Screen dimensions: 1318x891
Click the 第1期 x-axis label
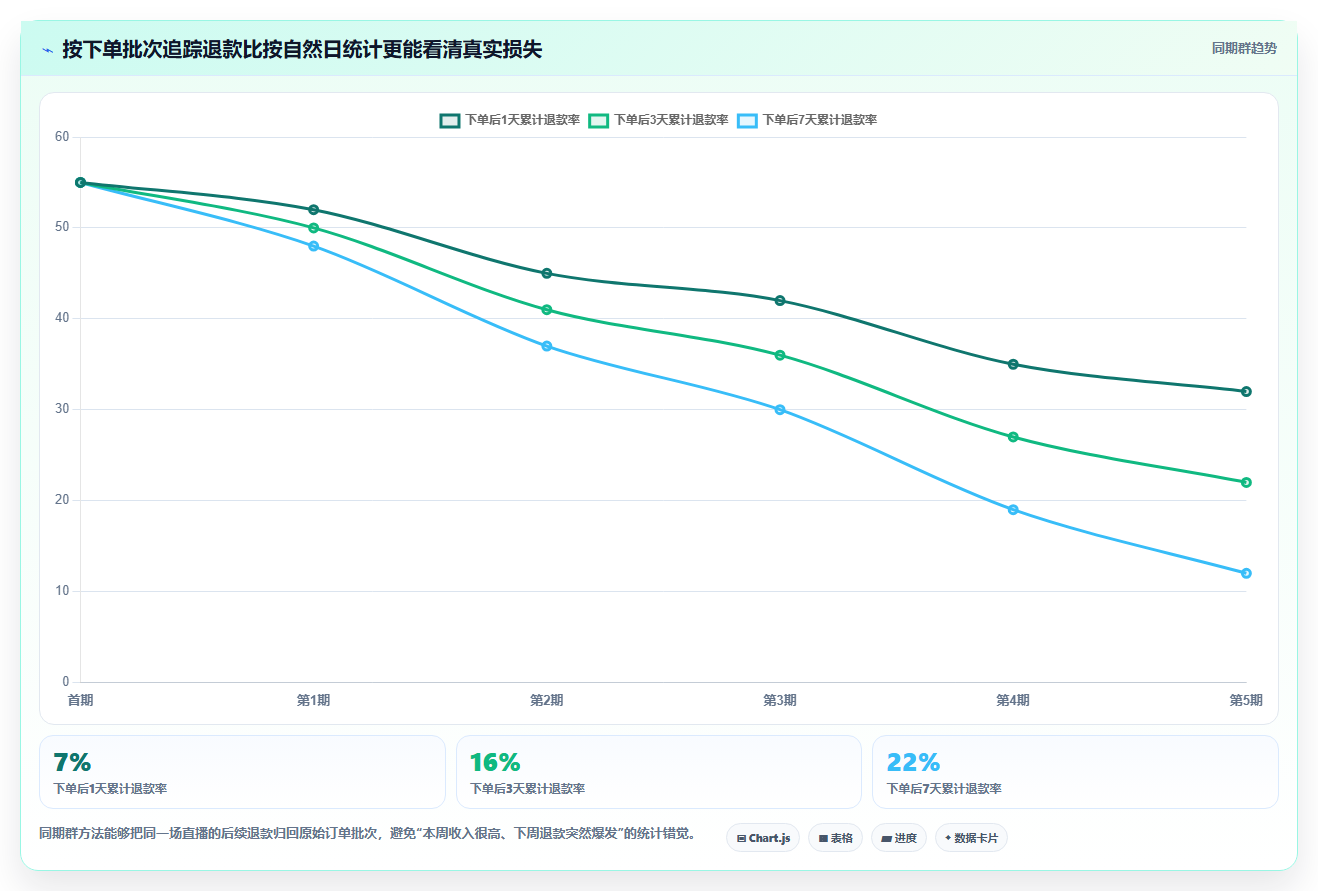pyautogui.click(x=314, y=700)
